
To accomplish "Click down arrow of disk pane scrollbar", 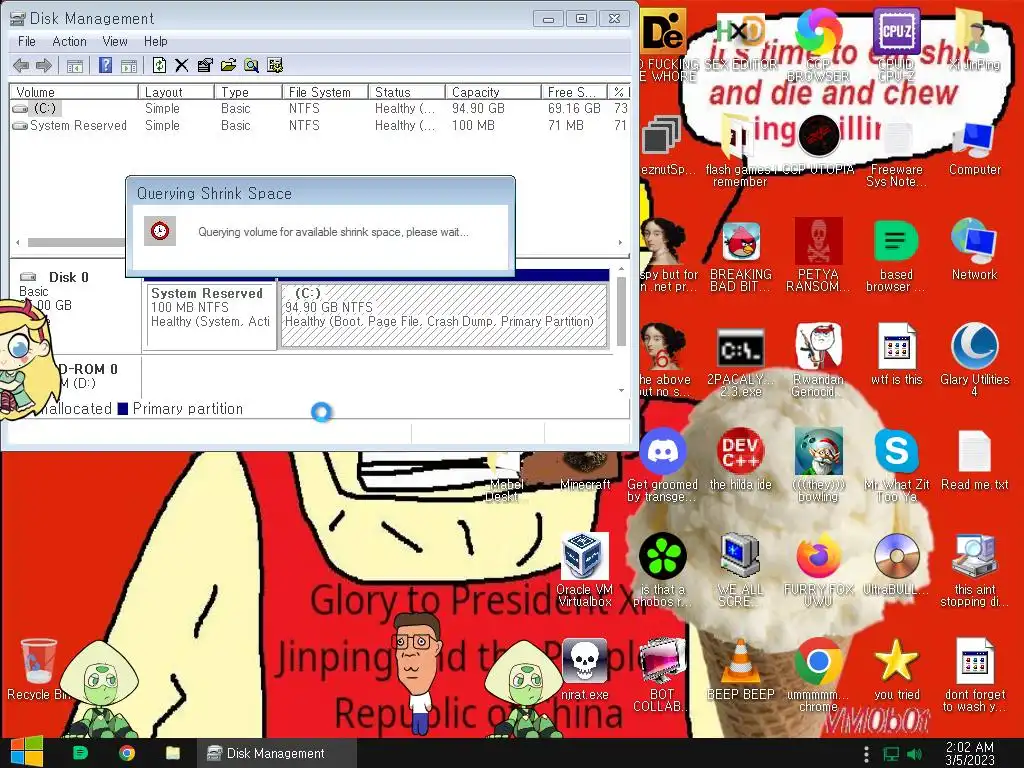I will (x=621, y=391).
